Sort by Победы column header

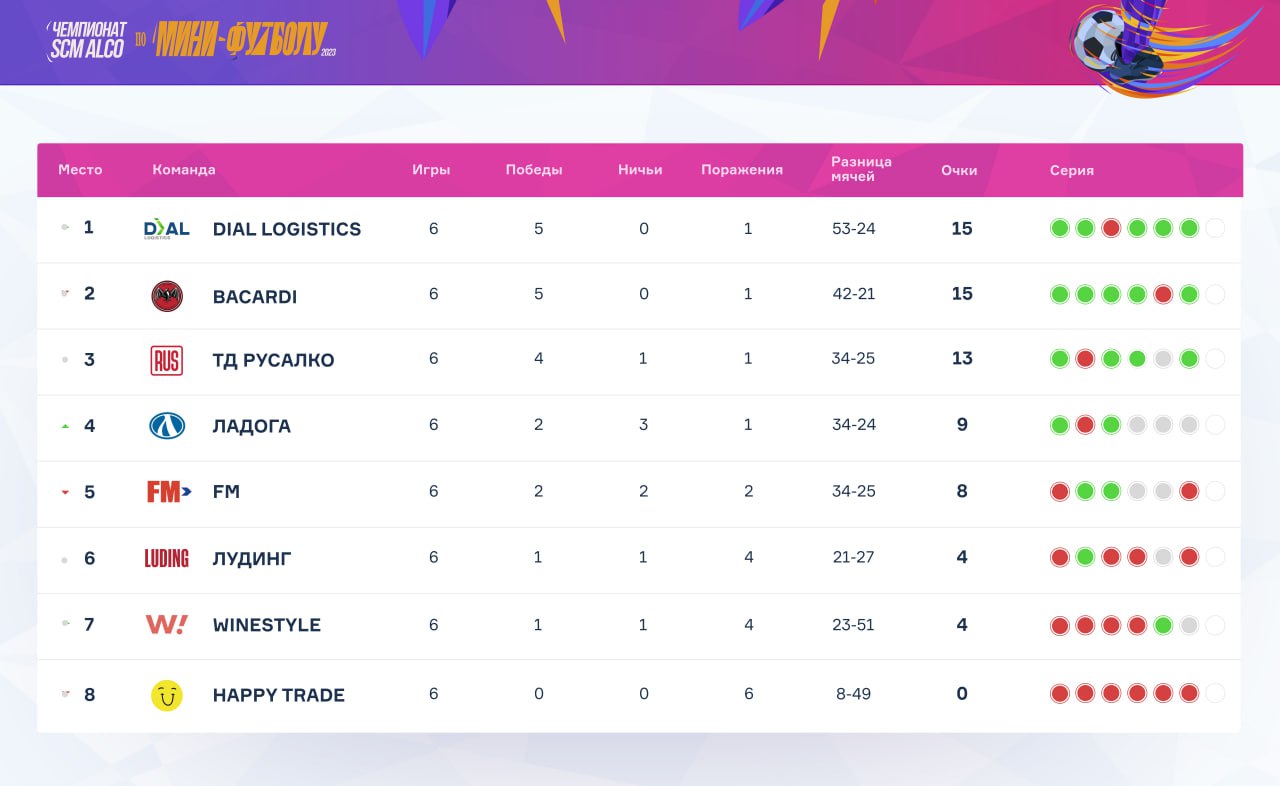534,170
